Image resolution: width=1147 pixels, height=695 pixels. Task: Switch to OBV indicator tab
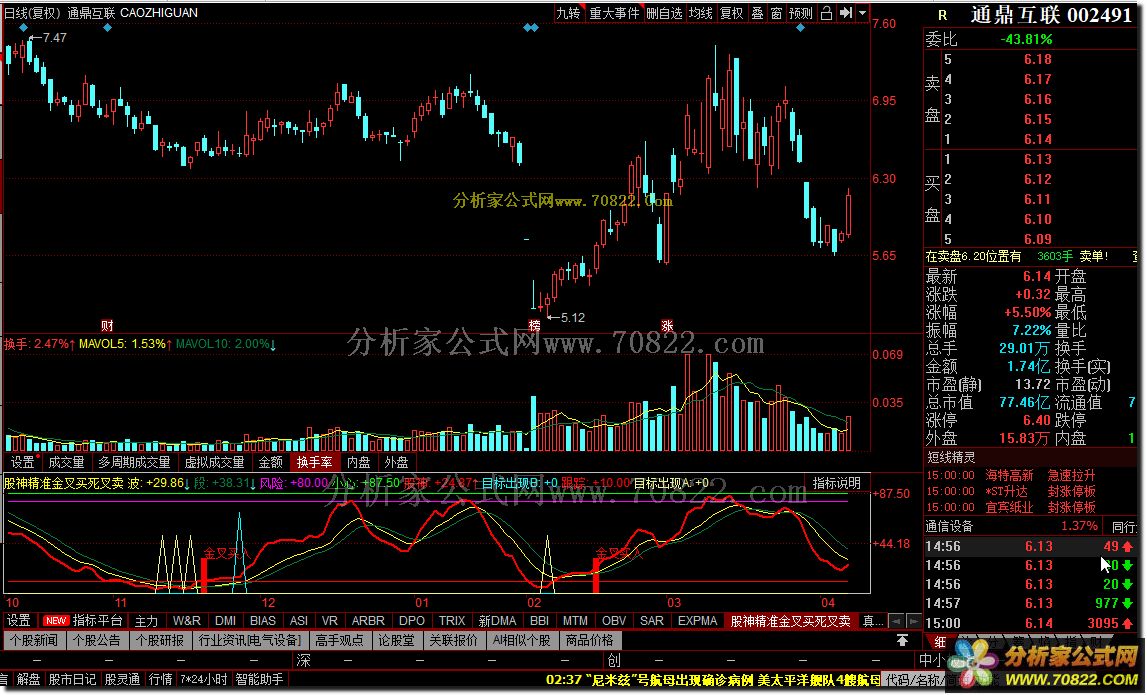[x=614, y=620]
